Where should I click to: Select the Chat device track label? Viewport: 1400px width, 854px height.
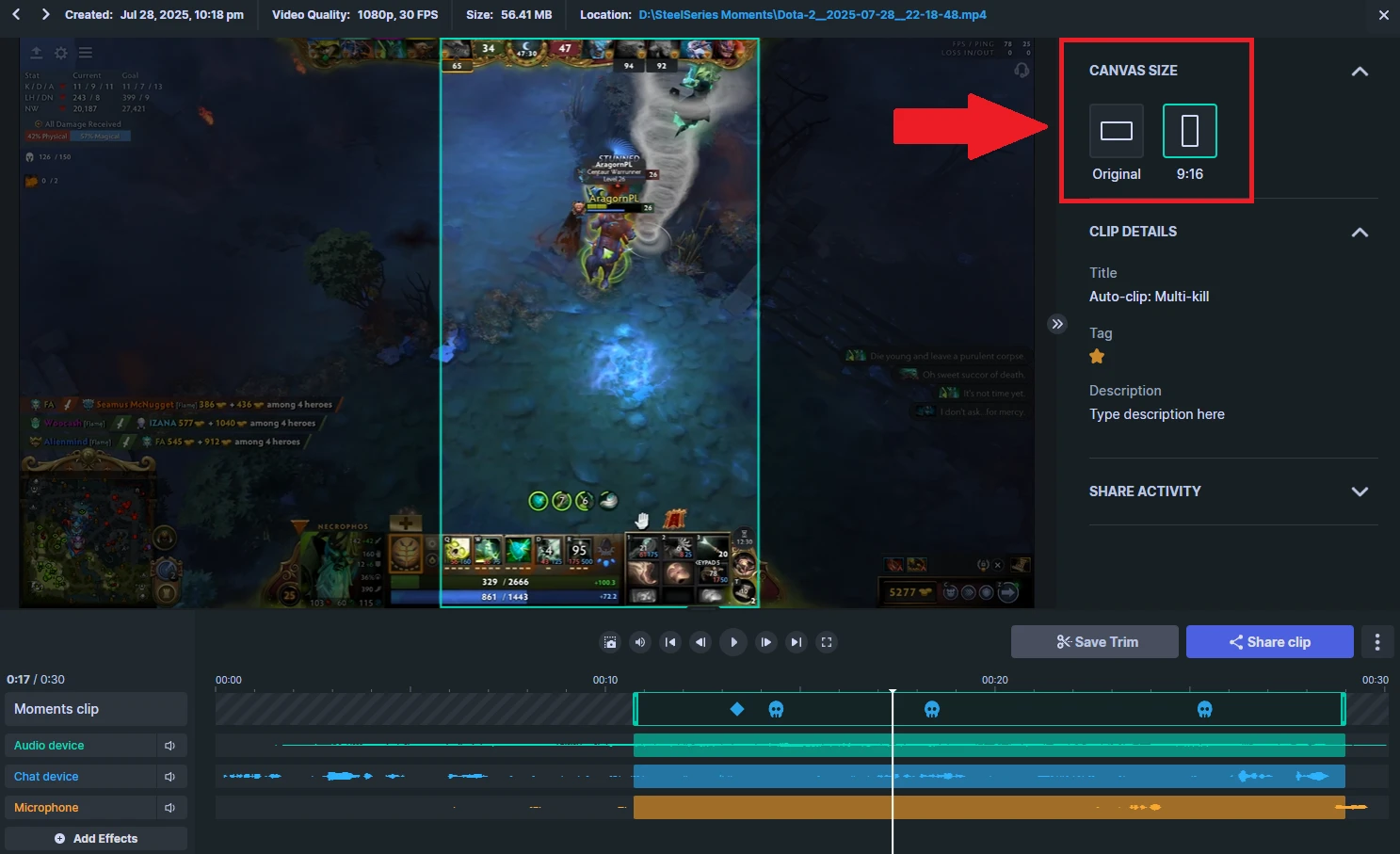[x=80, y=777]
